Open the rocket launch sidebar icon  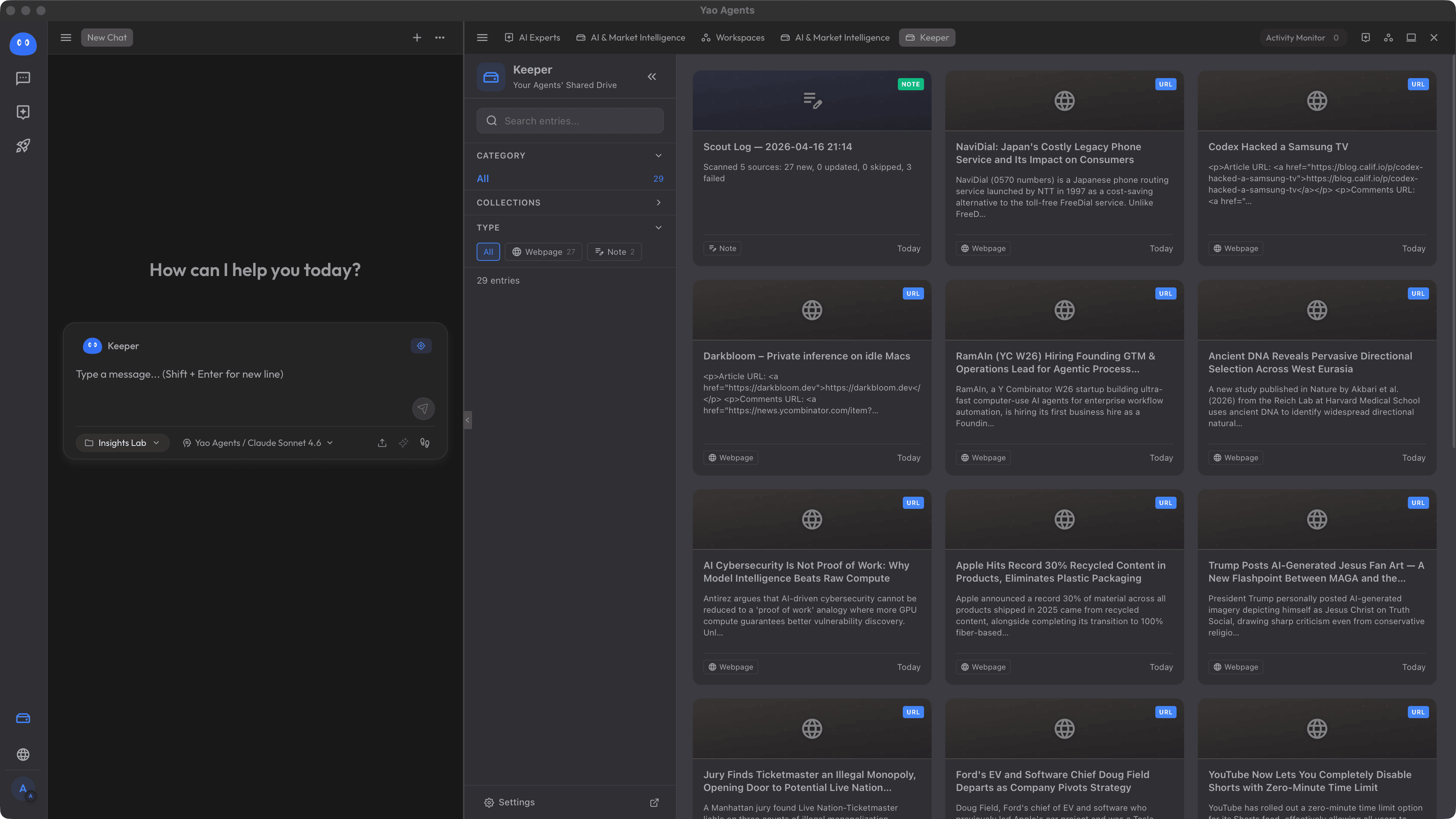click(x=23, y=146)
